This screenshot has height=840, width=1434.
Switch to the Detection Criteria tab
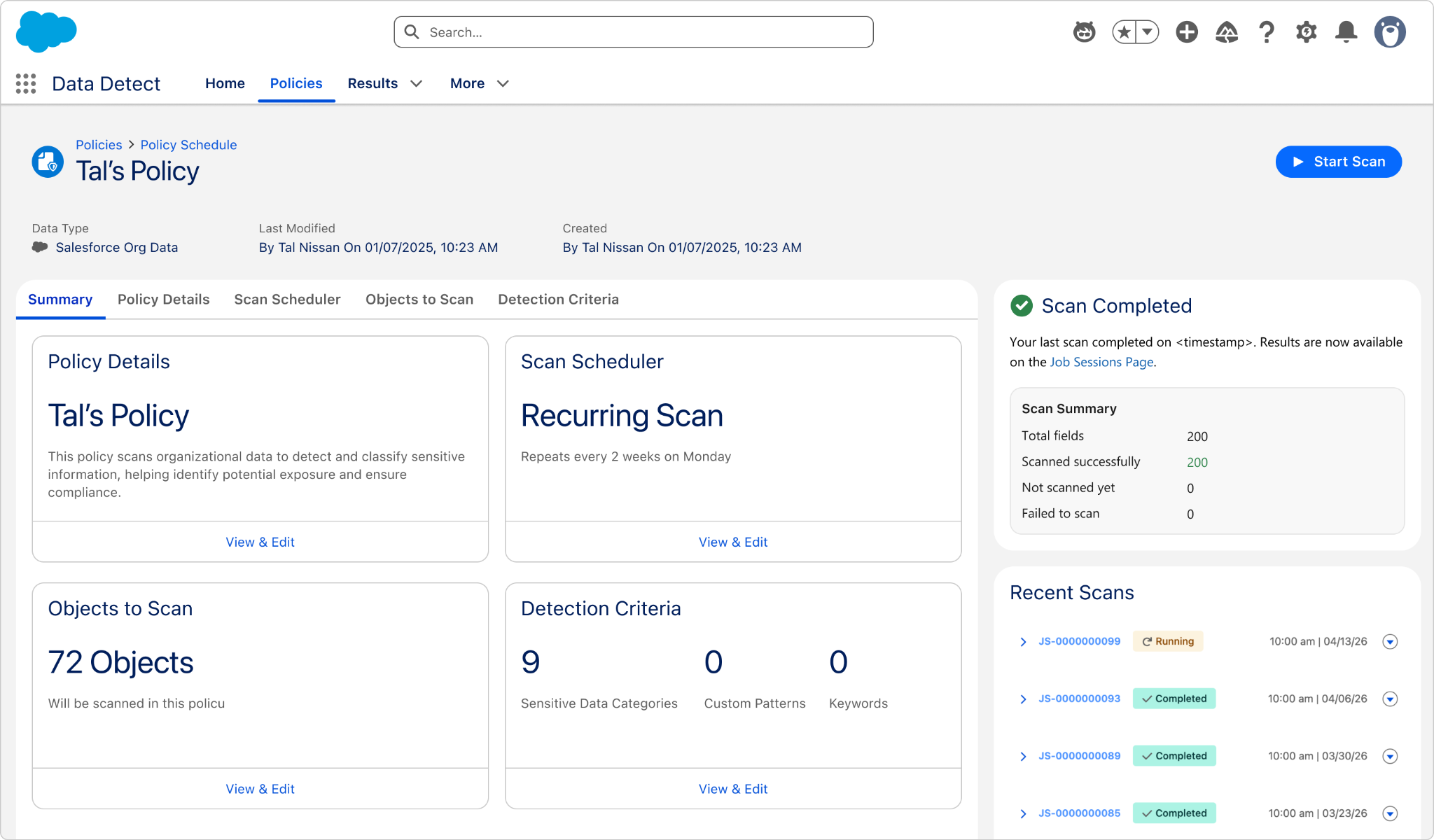coord(559,300)
